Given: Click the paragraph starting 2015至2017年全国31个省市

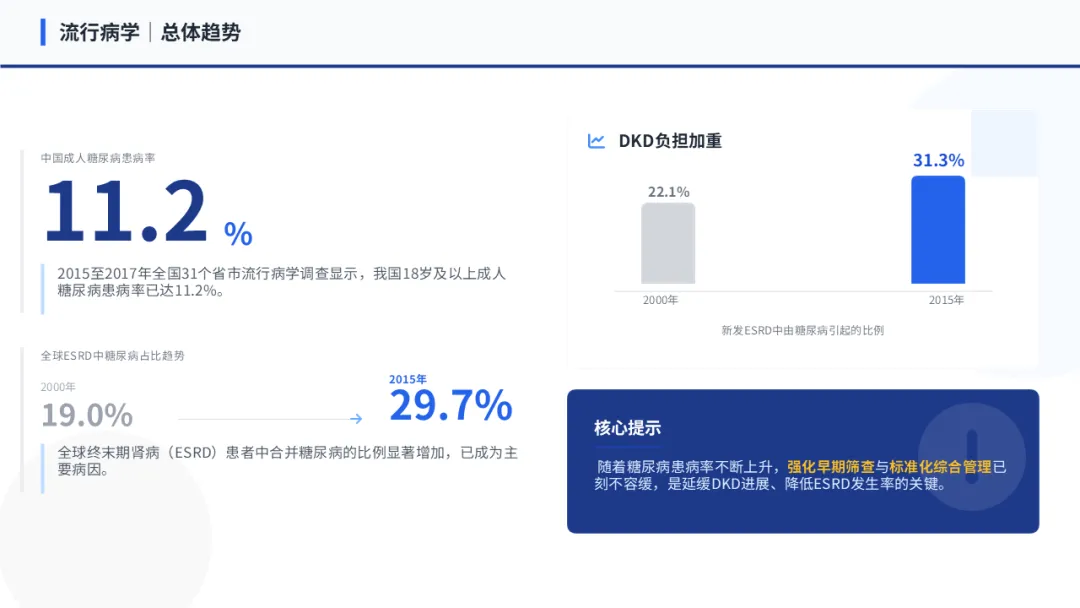Looking at the screenshot, I should click(281, 281).
